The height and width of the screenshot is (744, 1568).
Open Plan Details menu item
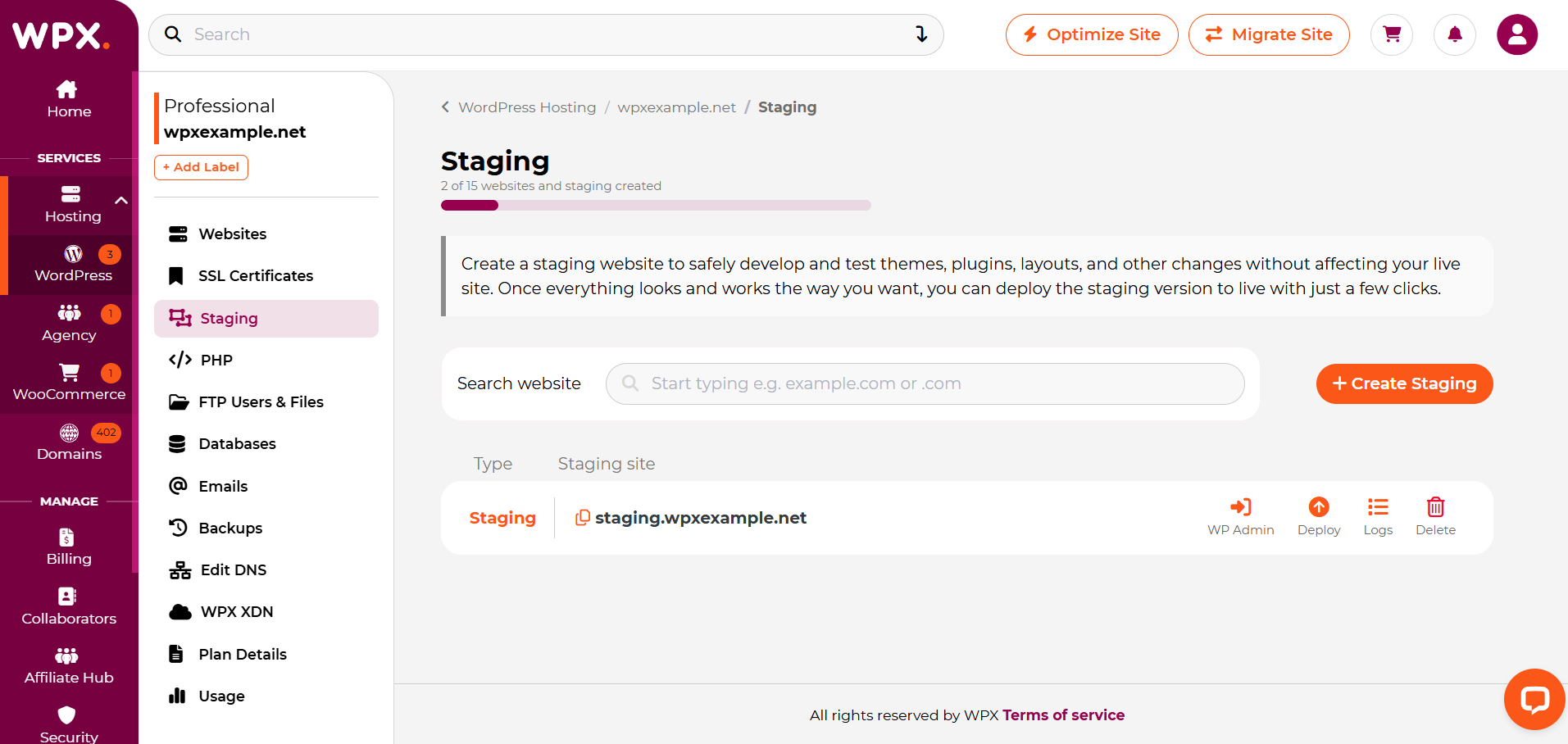(266, 655)
